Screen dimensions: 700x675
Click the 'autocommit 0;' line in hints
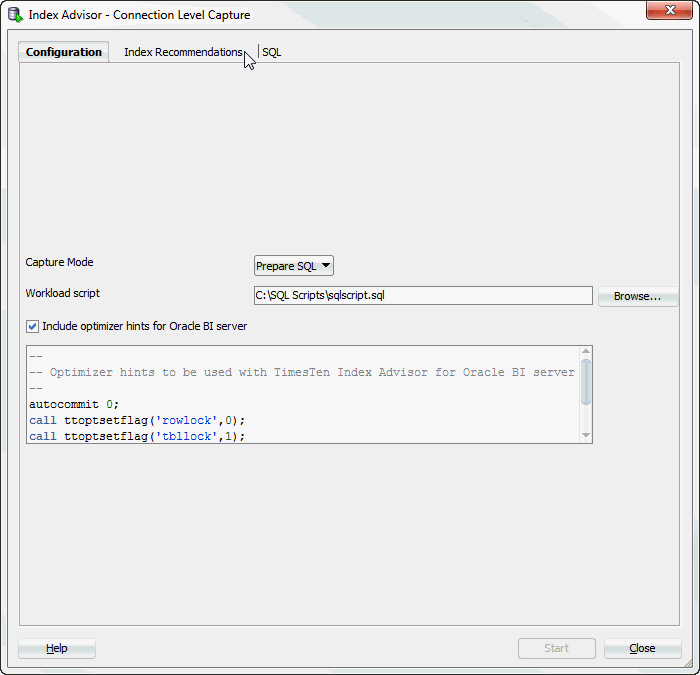coord(74,404)
